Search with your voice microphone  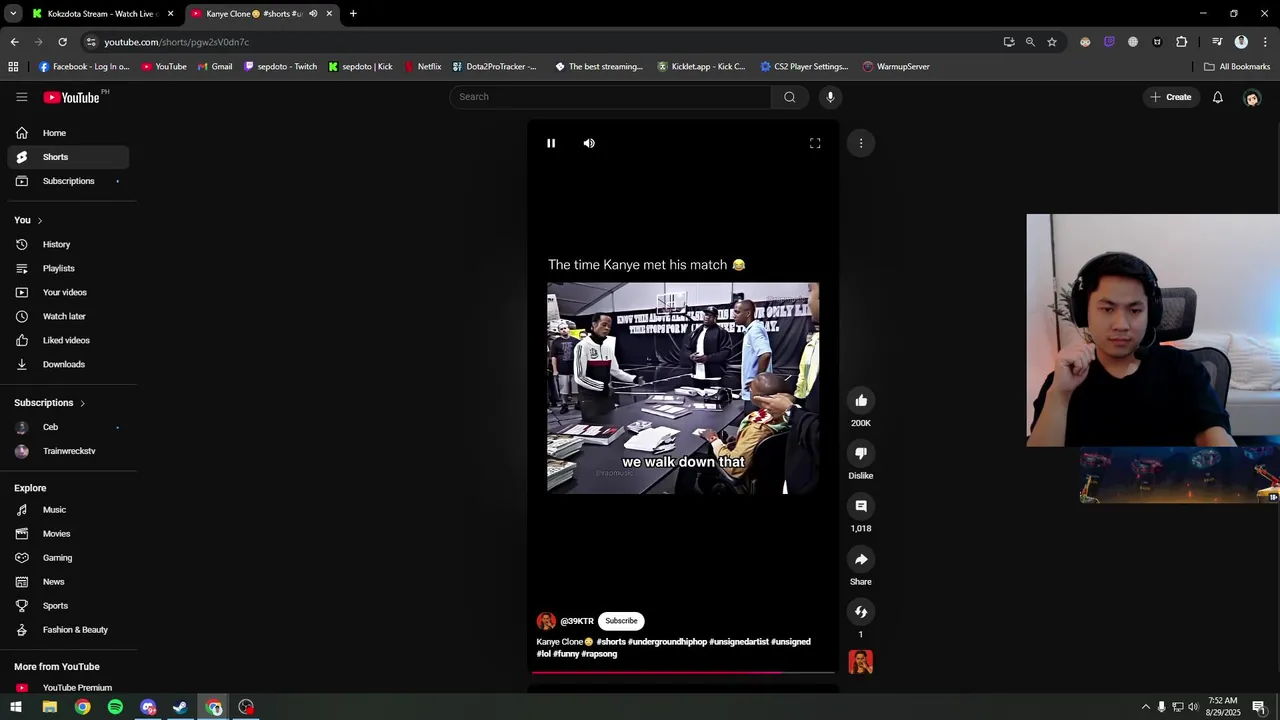click(830, 97)
